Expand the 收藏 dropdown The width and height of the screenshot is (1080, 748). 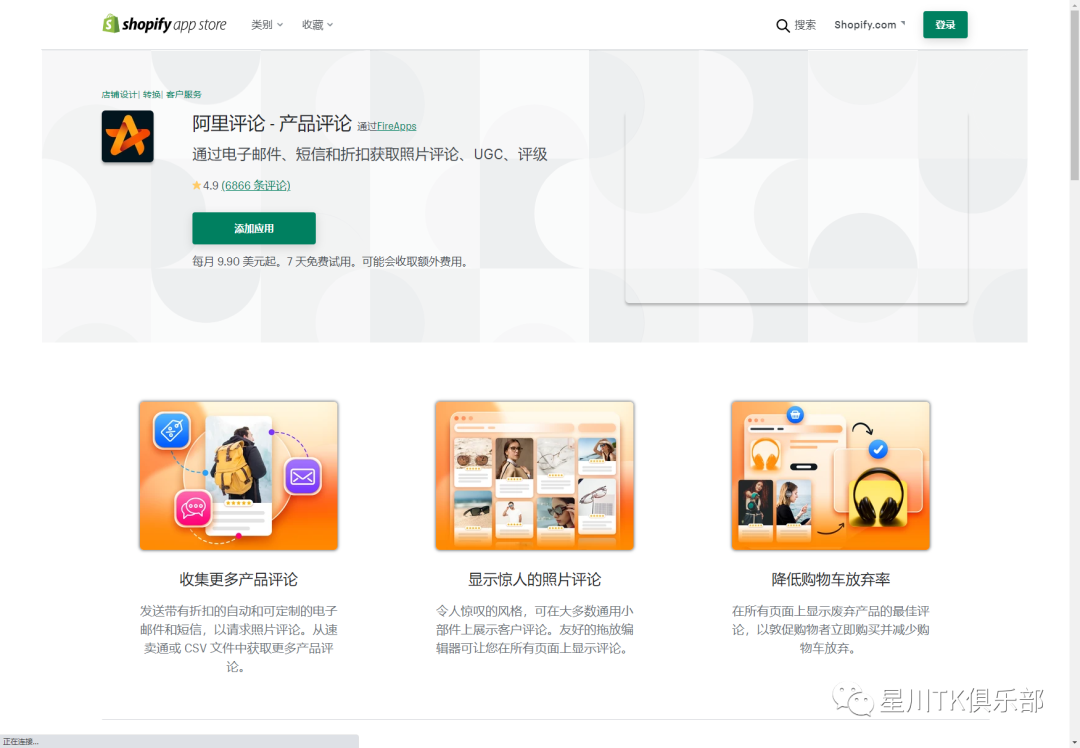tap(316, 24)
